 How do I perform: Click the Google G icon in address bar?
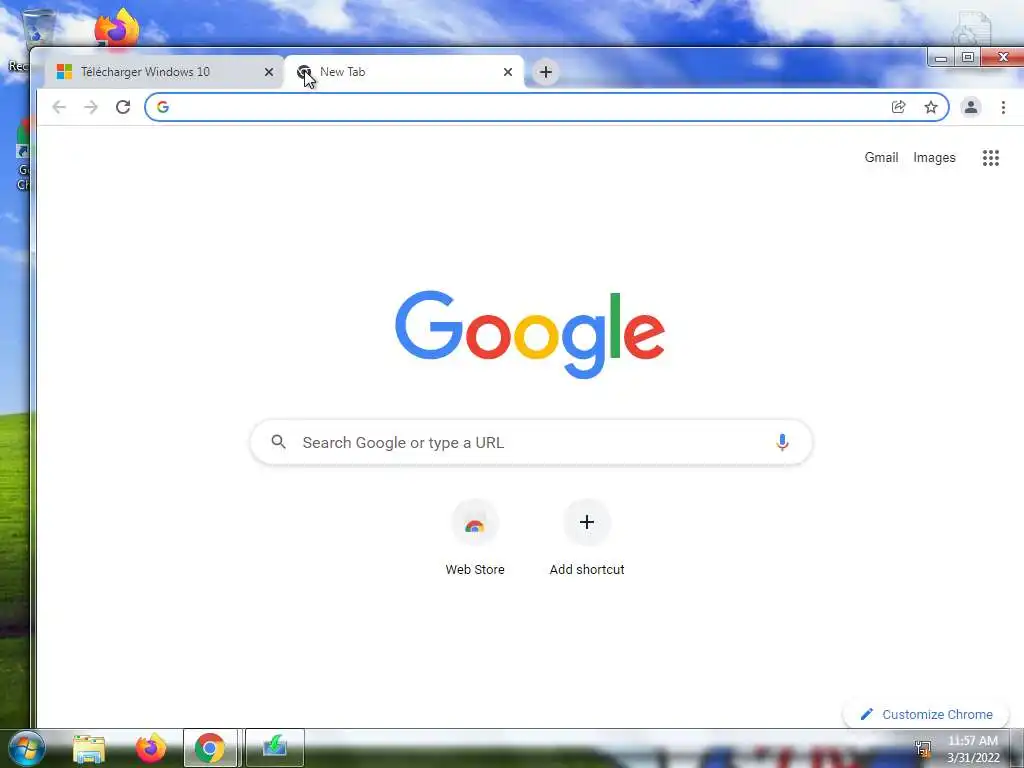pyautogui.click(x=163, y=107)
